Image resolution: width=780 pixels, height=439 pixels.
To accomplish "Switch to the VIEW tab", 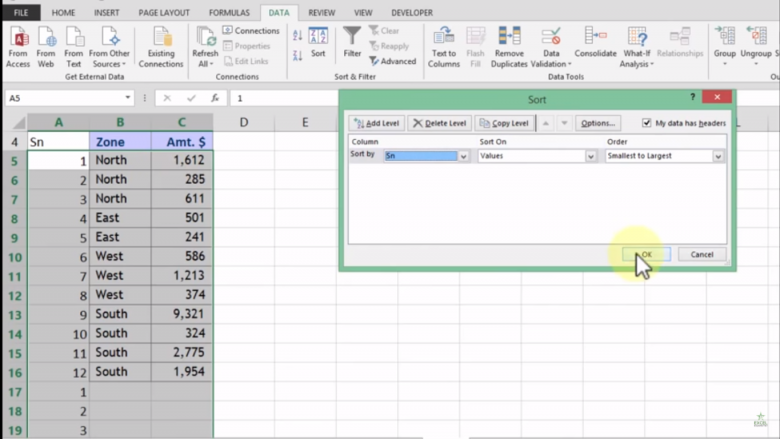I will [363, 12].
